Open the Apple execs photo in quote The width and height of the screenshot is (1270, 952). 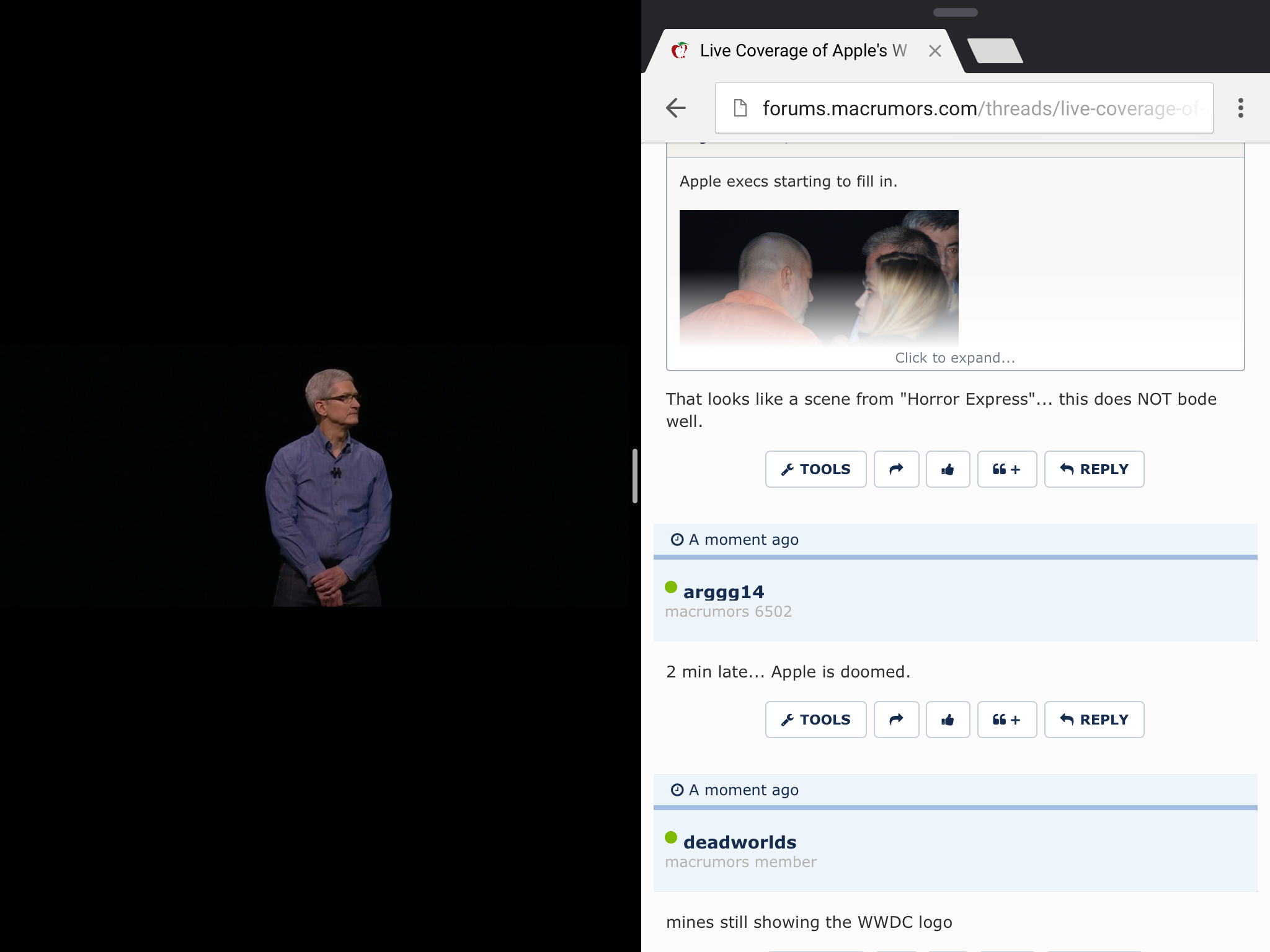point(819,278)
